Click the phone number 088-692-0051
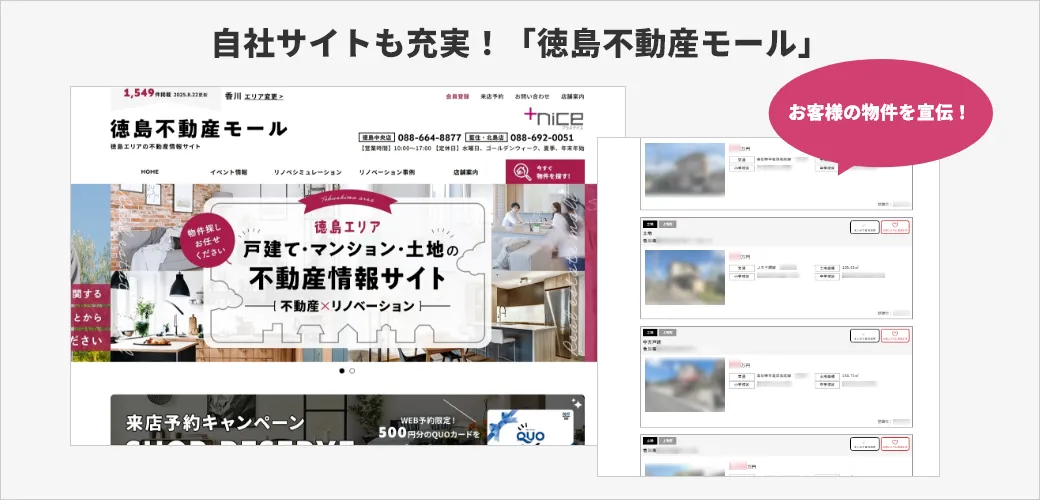The image size is (1040, 500). click(542, 138)
